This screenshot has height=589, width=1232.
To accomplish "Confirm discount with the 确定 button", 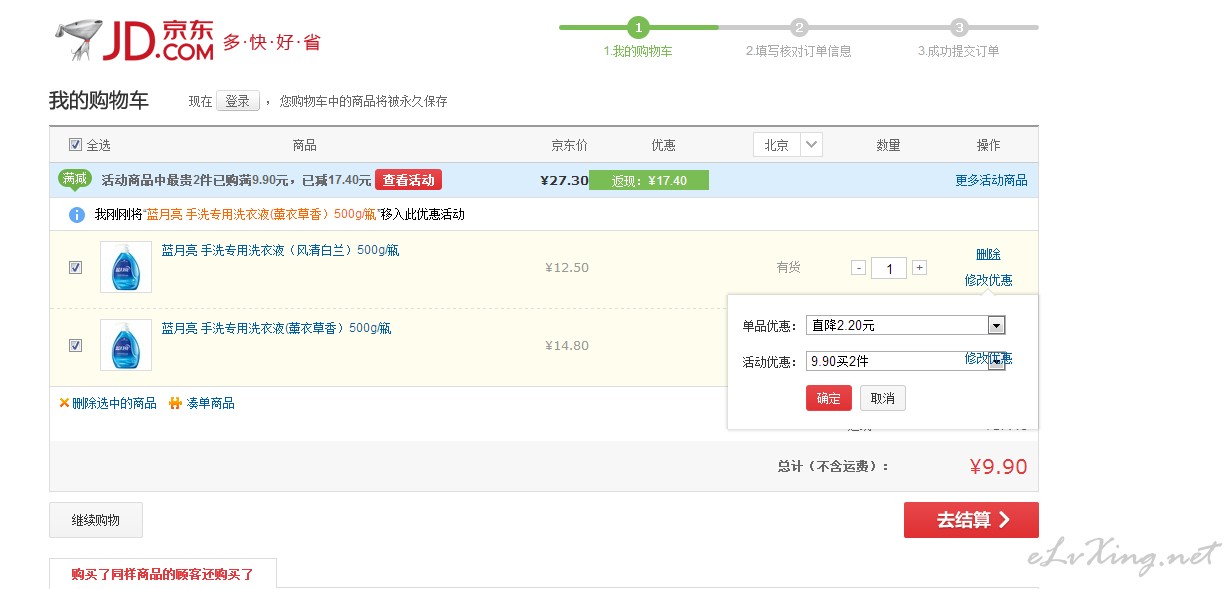I will tap(829, 398).
